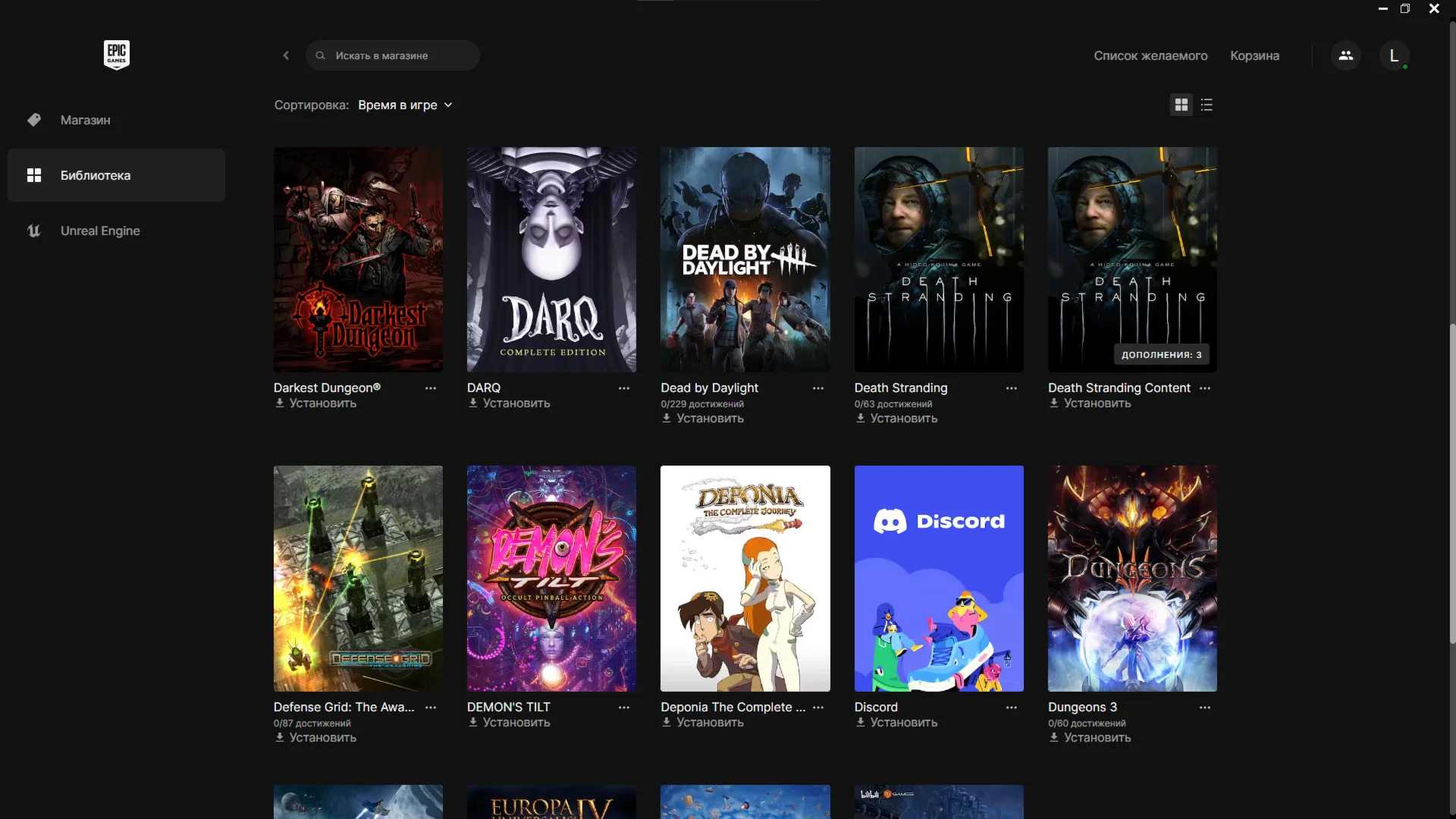This screenshot has width=1456, height=819.
Task: Open more options for Darkest Dungeon
Action: click(x=430, y=388)
